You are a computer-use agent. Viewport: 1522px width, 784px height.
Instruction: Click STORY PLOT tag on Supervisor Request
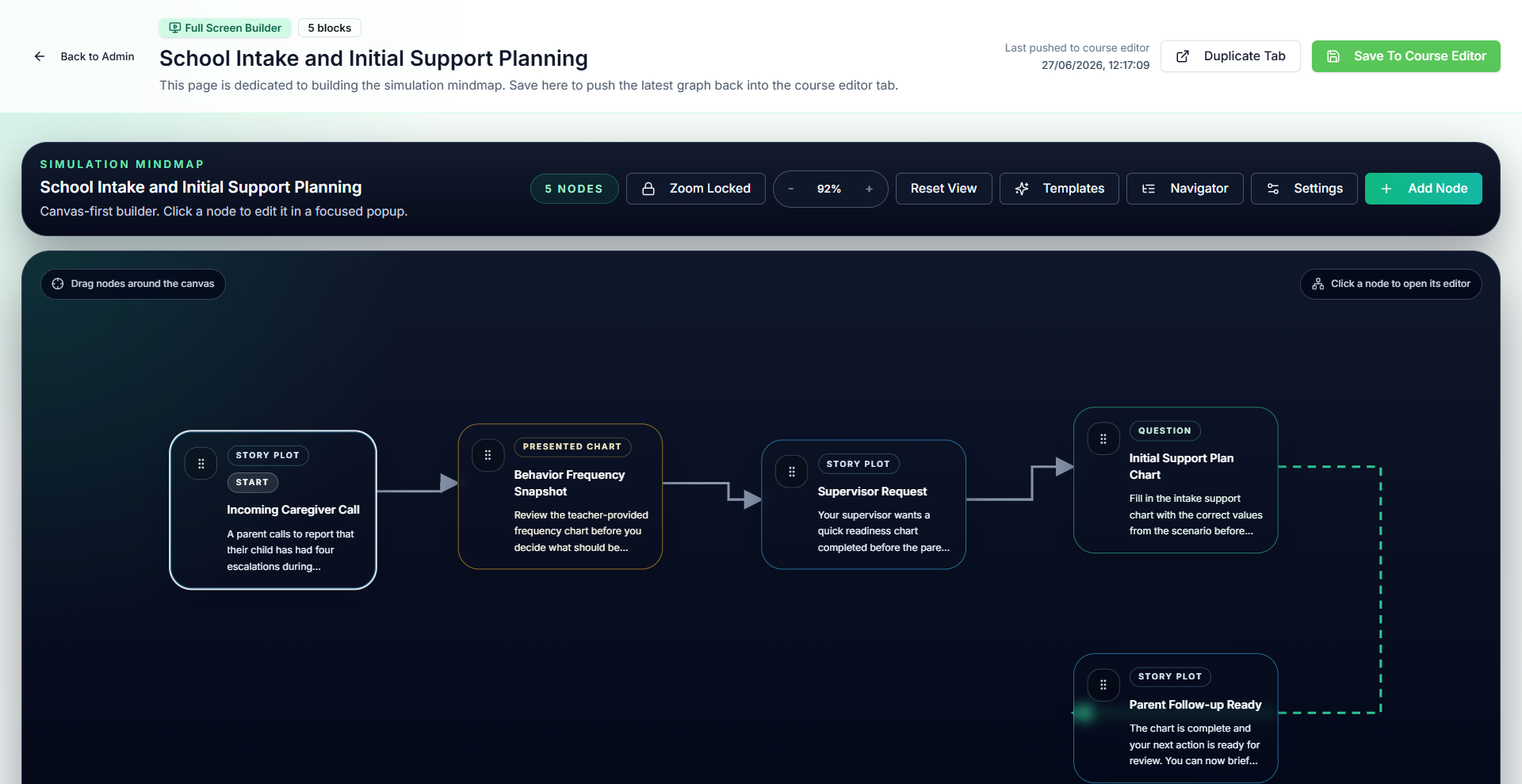tap(858, 464)
